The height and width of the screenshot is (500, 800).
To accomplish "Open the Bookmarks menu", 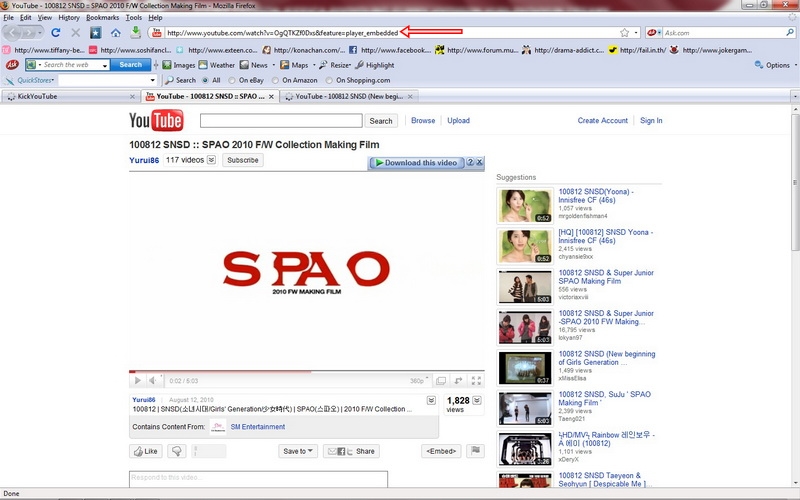I will (103, 17).
